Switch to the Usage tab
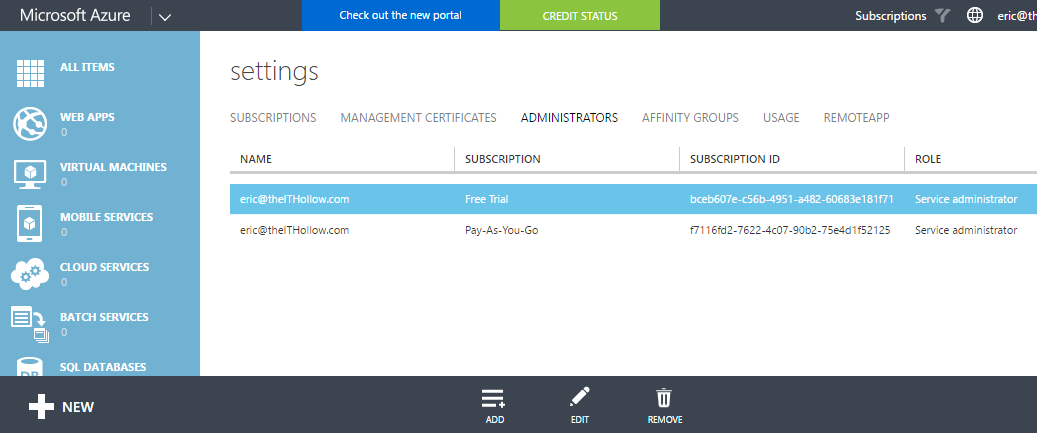This screenshot has width=1037, height=433. 781,118
